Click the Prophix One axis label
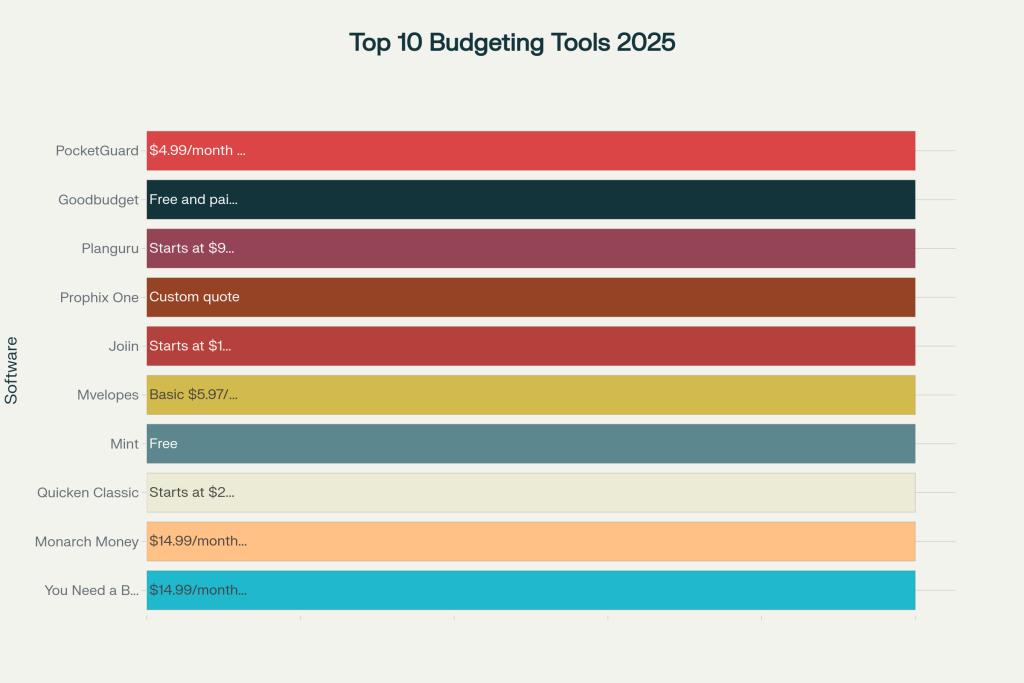 [x=99, y=298]
